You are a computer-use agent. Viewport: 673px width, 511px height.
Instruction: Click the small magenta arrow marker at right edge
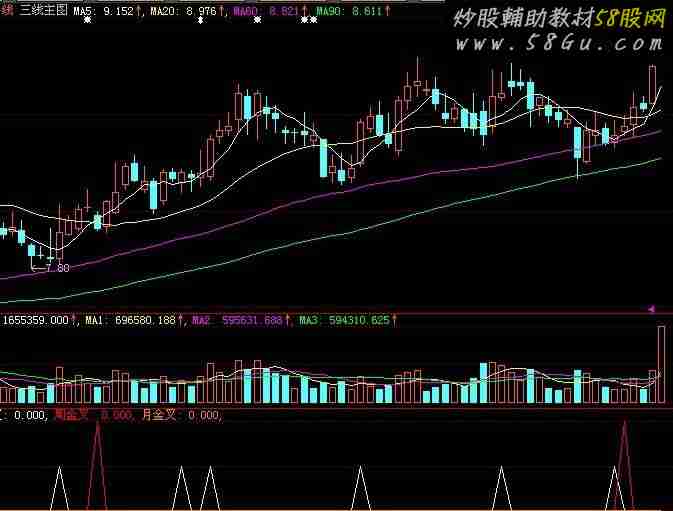point(652,308)
